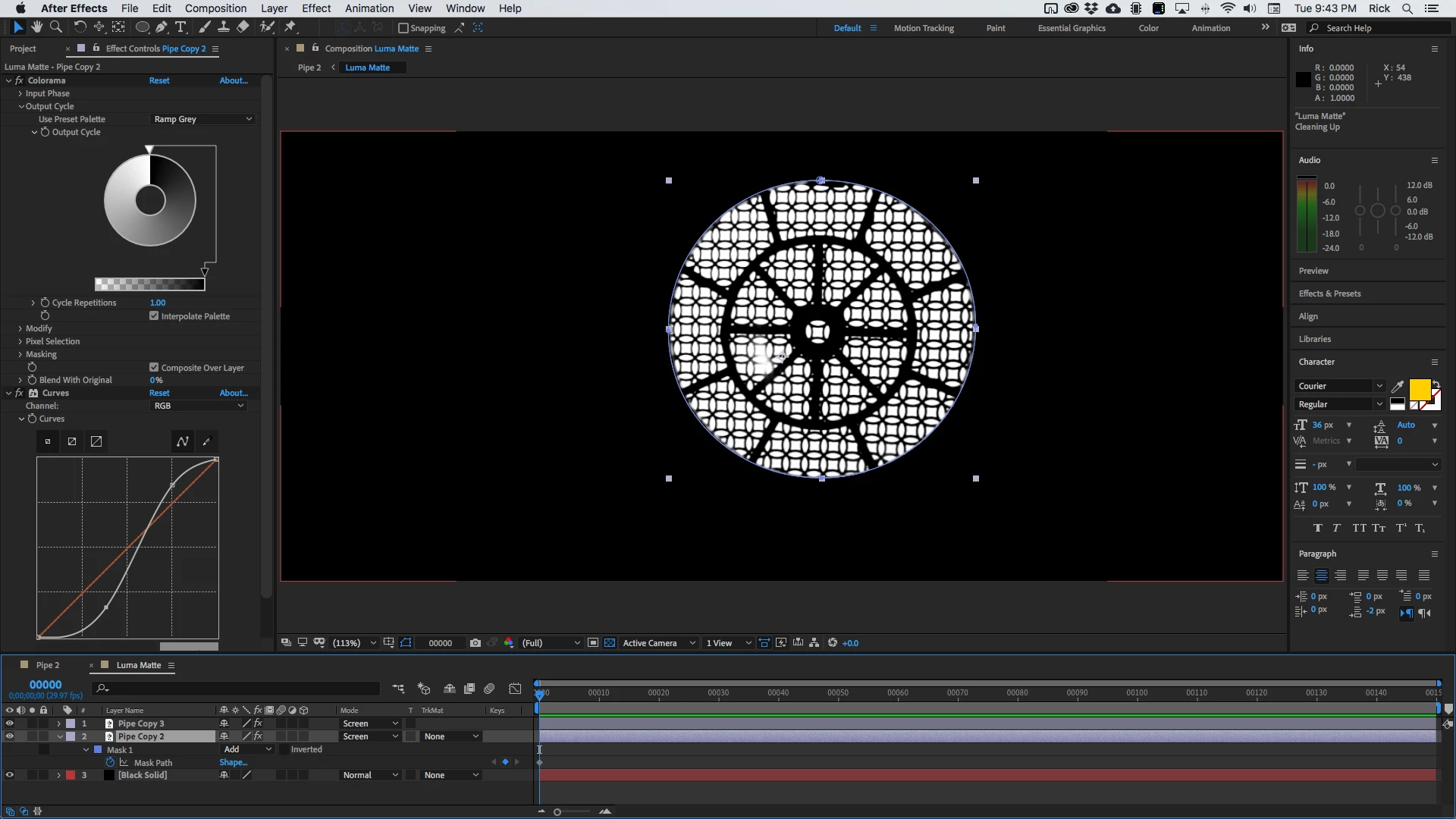Viewport: 1456px width, 819px height.
Task: Select the Puppet Pin tool
Action: pyautogui.click(x=290, y=27)
